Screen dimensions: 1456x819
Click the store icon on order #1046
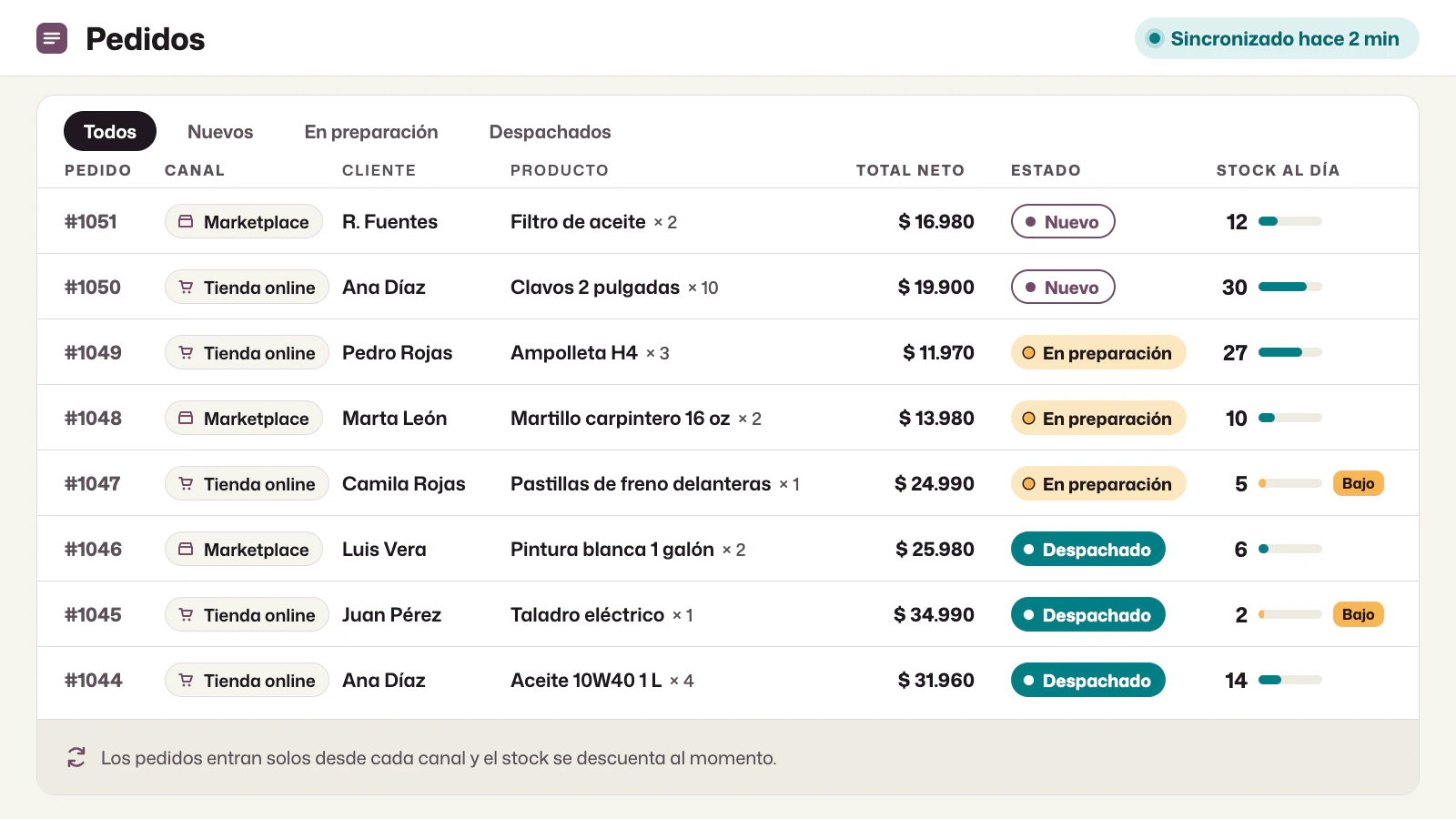pos(186,549)
